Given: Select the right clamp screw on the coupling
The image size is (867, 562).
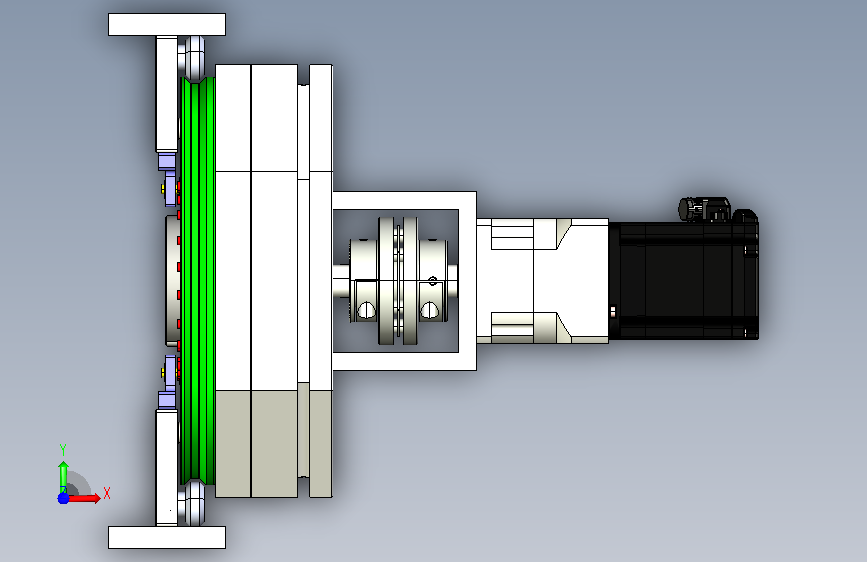Looking at the screenshot, I should 430,310.
